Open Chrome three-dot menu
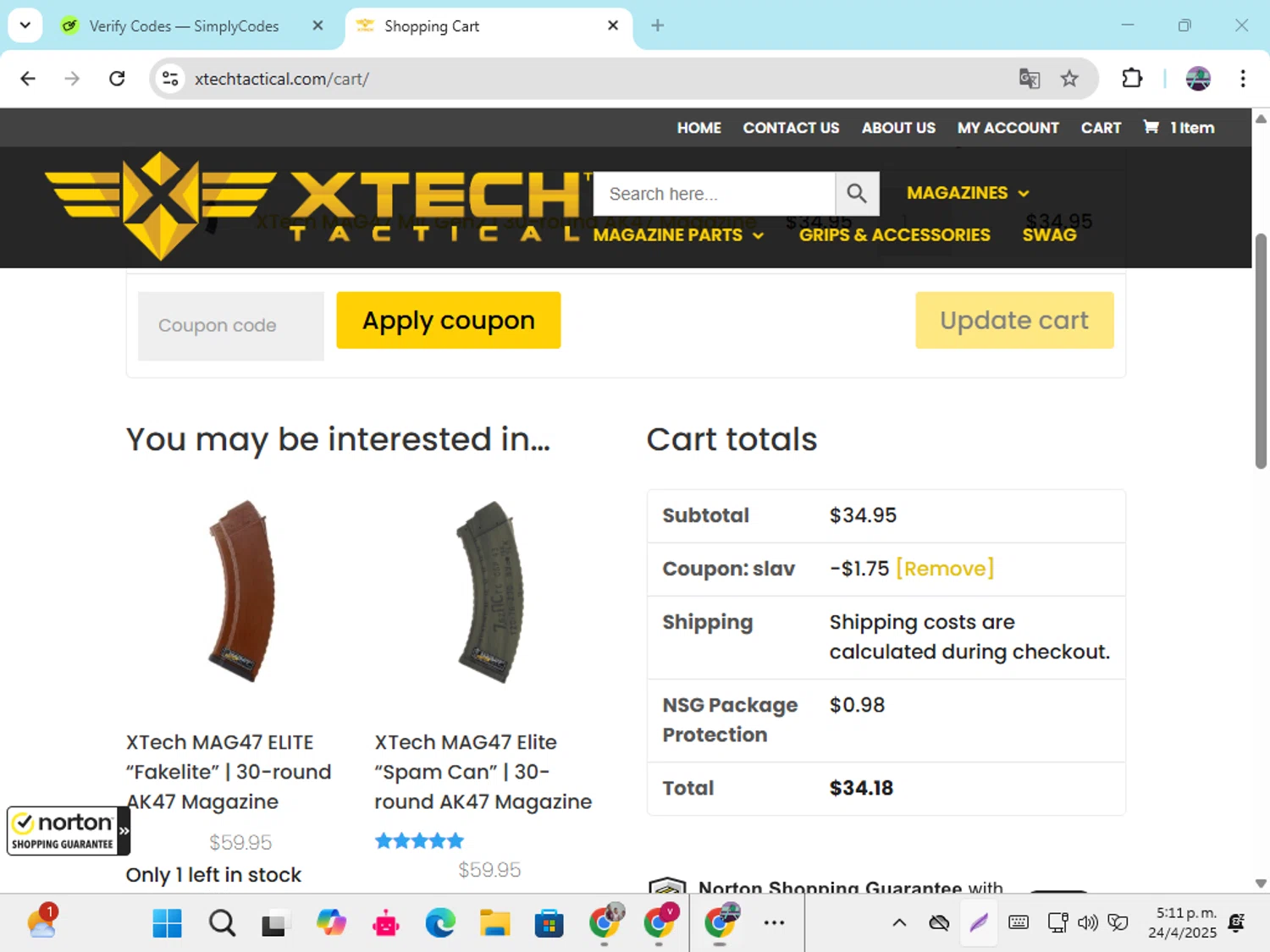Viewport: 1270px width, 952px height. tap(1243, 79)
